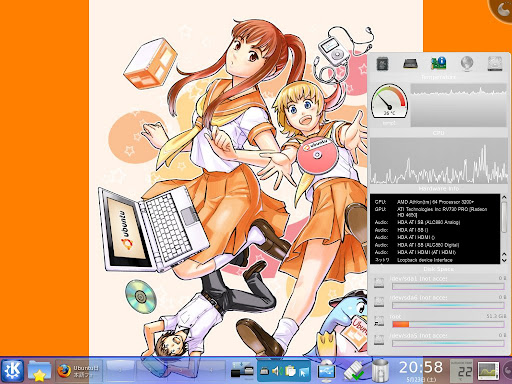Click the 'Hardware Info' section header
The image size is (512, 384).
[x=439, y=189]
